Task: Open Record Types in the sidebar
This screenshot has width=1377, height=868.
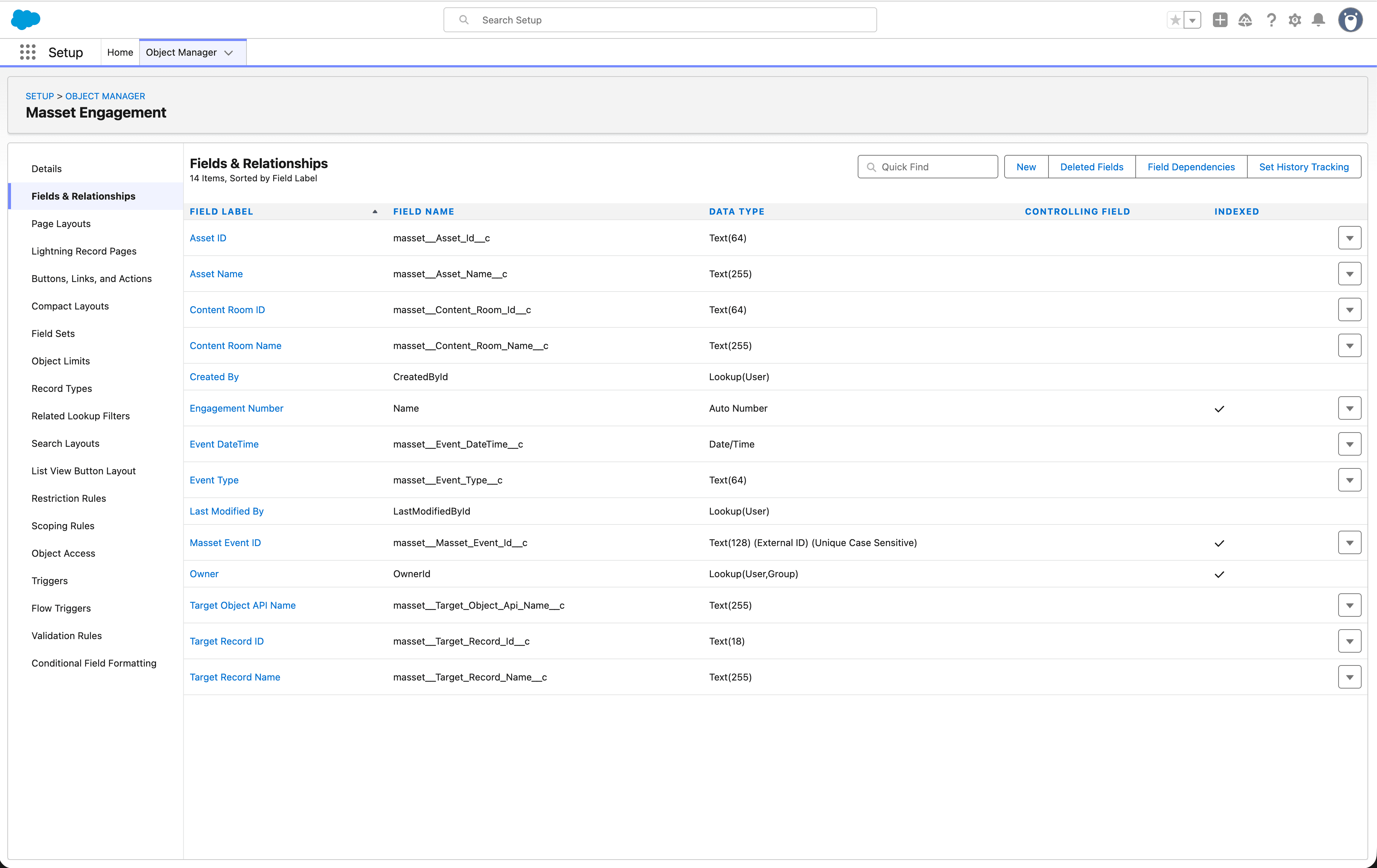Action: pyautogui.click(x=62, y=388)
